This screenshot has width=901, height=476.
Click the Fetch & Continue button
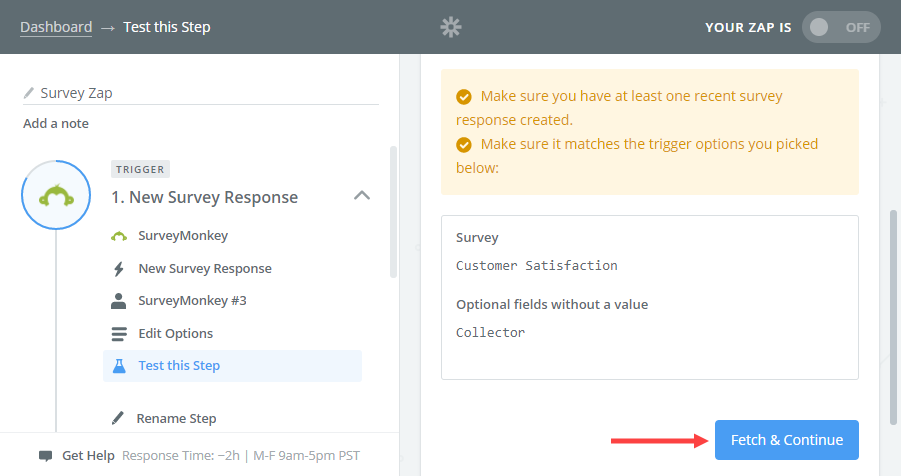click(x=787, y=440)
